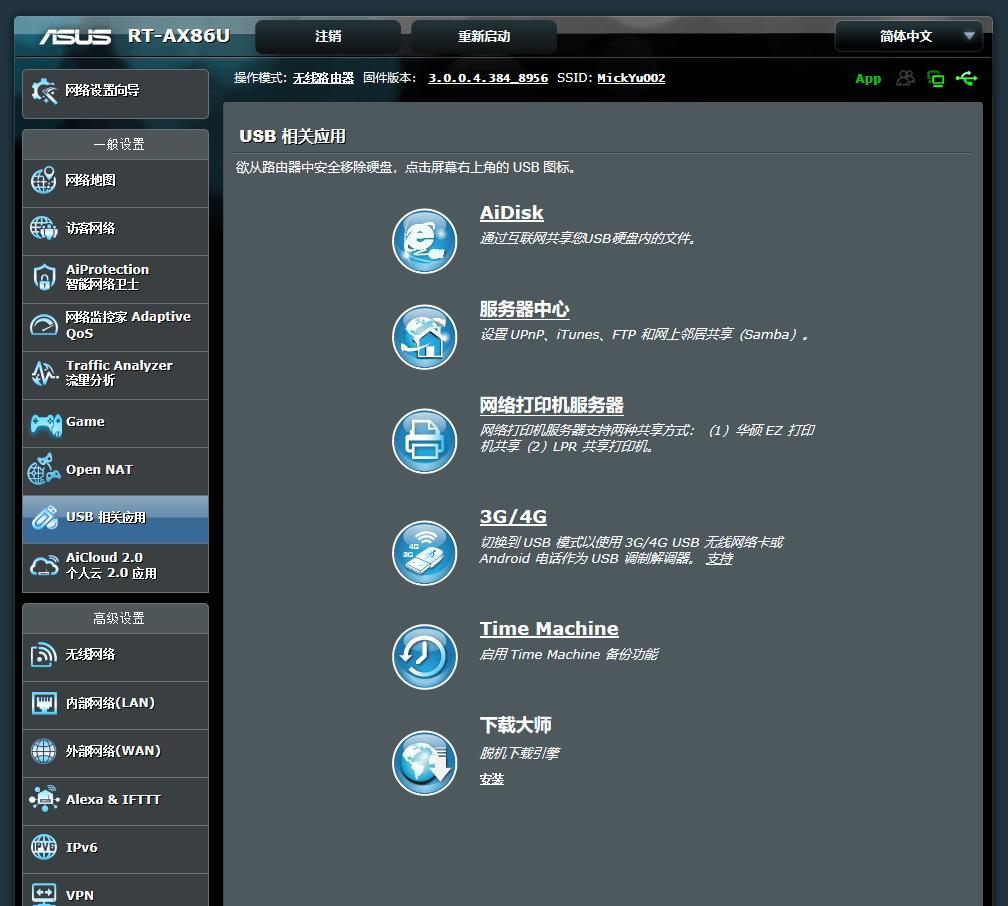The height and width of the screenshot is (906, 1008).
Task: Select the 3G/4G USB modem icon
Action: tap(424, 553)
